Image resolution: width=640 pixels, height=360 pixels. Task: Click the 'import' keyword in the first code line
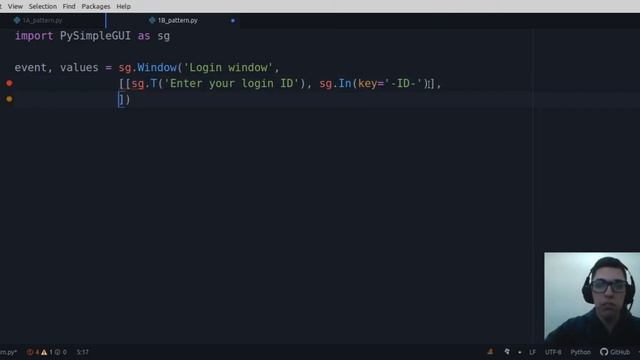[x=34, y=36]
